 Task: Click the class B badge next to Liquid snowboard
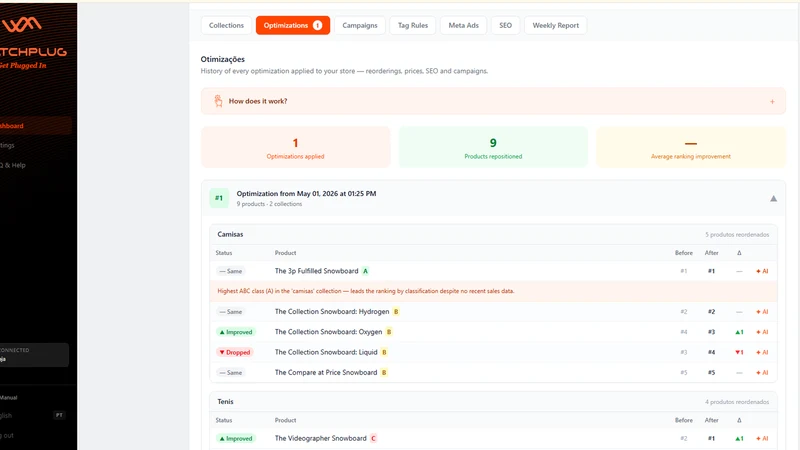click(x=384, y=353)
